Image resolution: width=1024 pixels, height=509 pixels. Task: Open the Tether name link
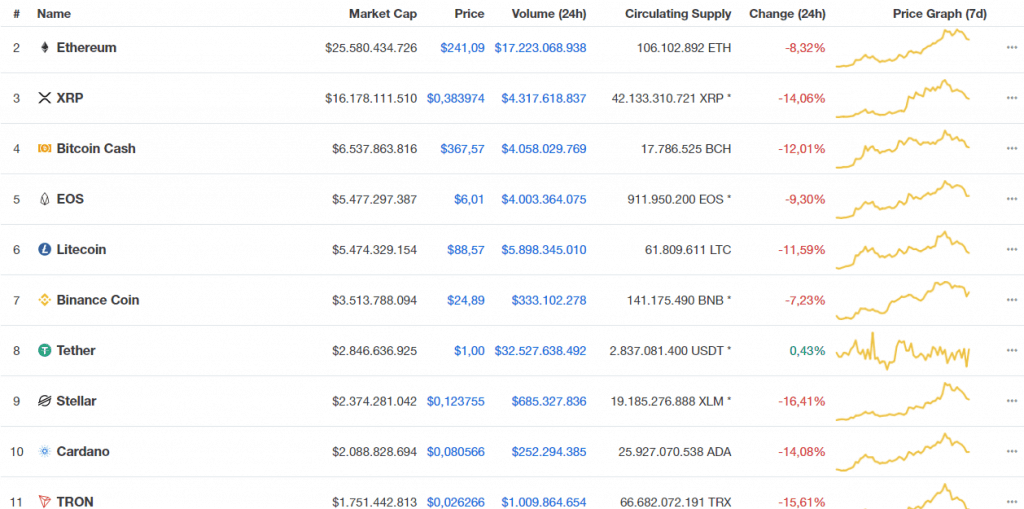(x=76, y=351)
